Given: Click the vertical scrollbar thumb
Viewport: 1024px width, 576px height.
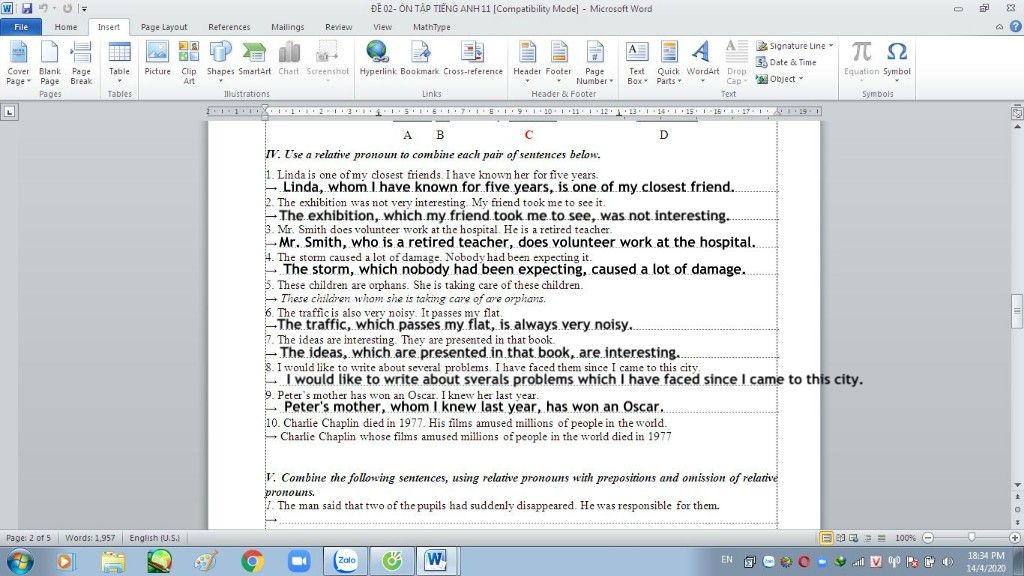Looking at the screenshot, I should pyautogui.click(x=1017, y=312).
